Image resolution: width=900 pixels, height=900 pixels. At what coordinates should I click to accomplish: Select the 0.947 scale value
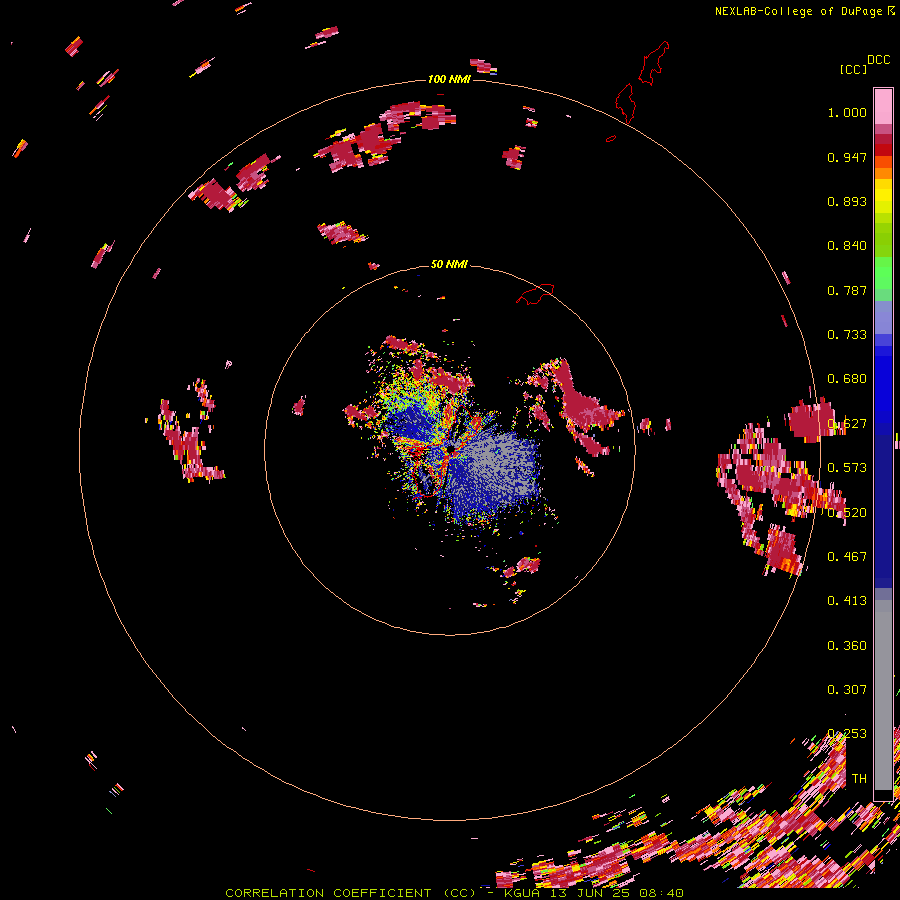point(847,157)
